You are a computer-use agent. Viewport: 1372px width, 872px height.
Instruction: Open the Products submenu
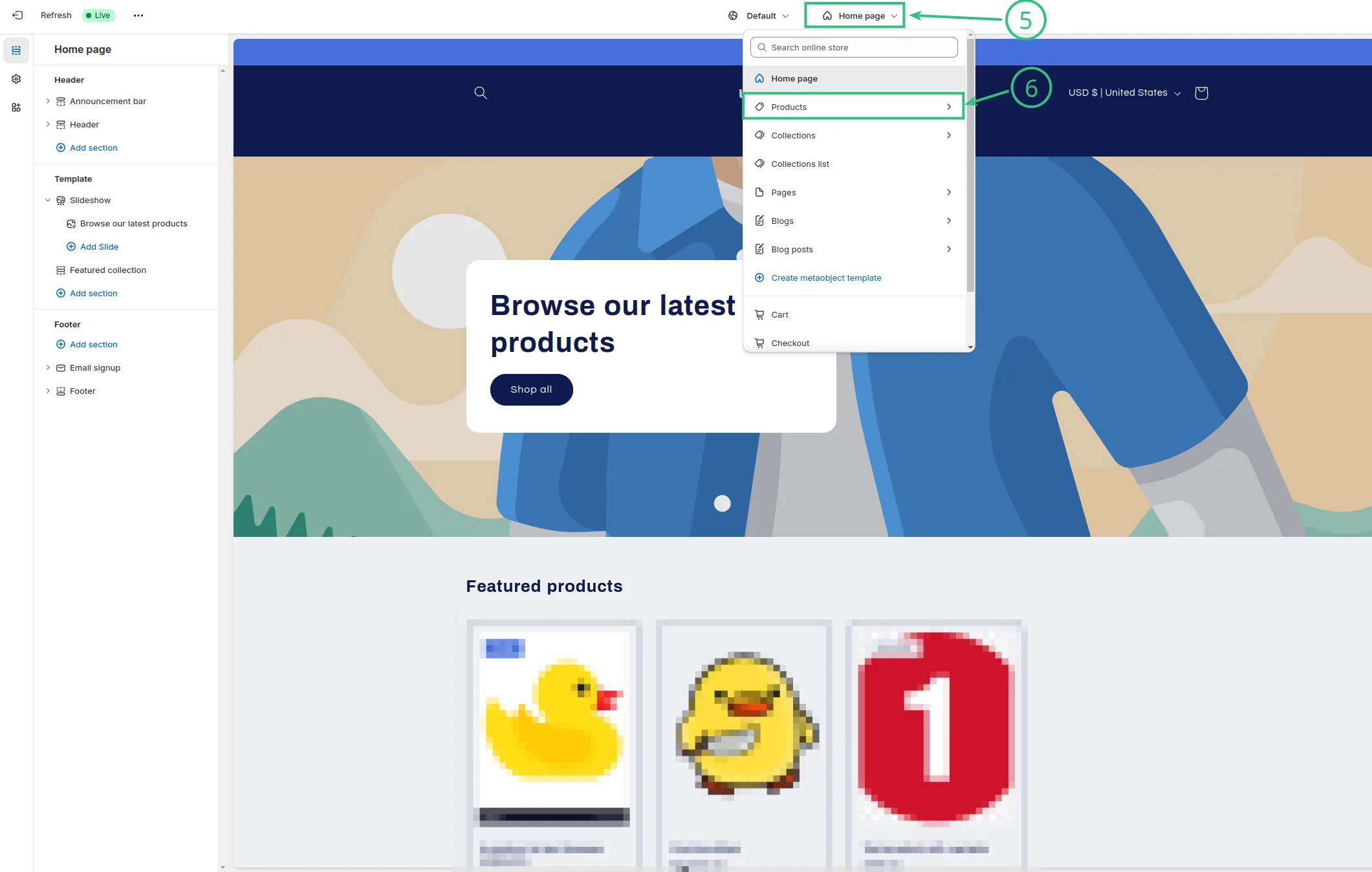[x=854, y=107]
